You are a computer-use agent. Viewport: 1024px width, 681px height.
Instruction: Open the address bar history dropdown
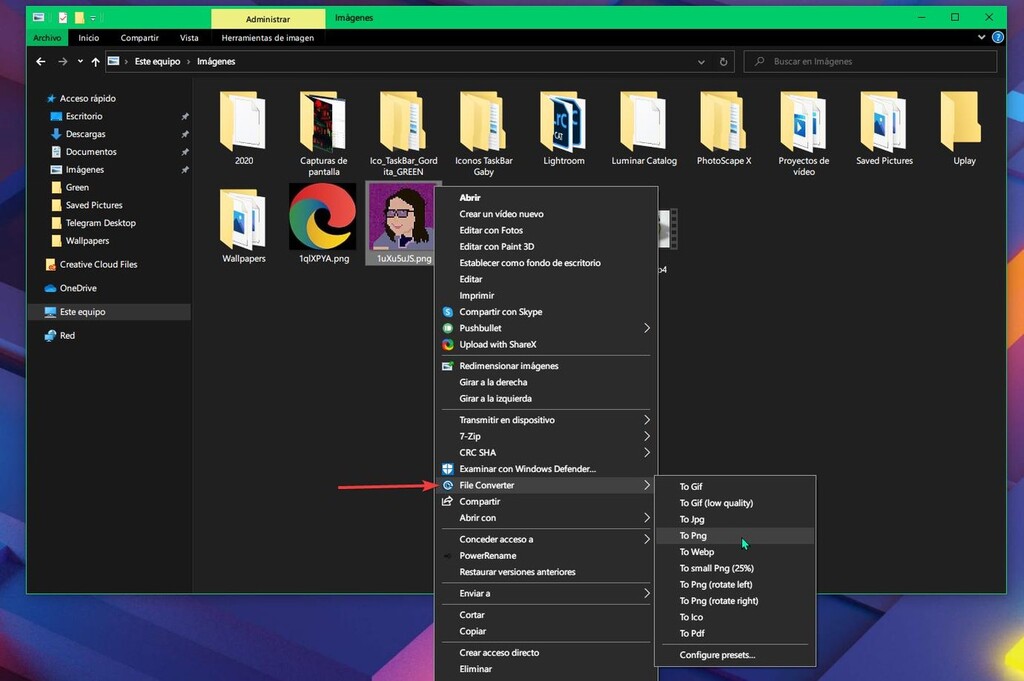pyautogui.click(x=701, y=61)
